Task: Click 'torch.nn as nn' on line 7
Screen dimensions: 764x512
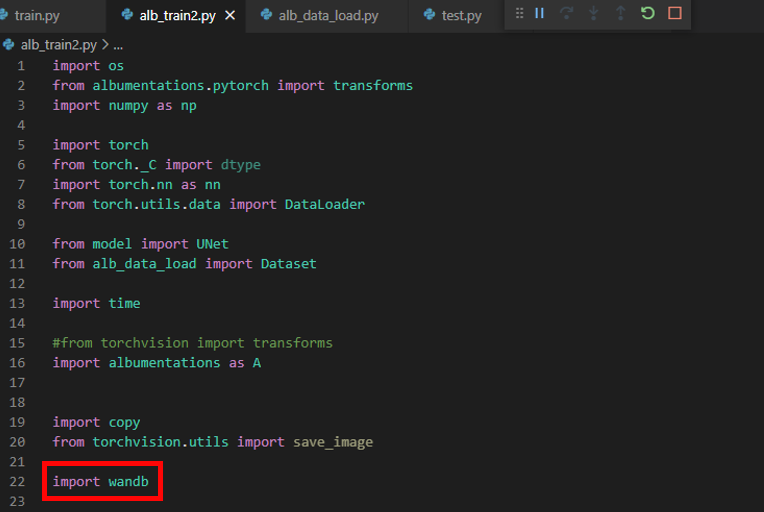Action: tap(164, 185)
